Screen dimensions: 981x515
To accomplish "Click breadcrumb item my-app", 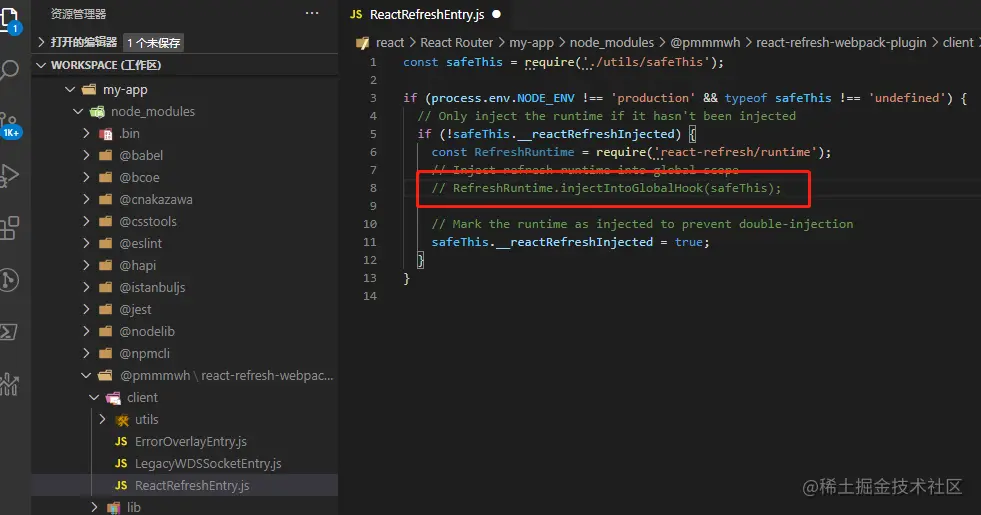I will tap(531, 43).
